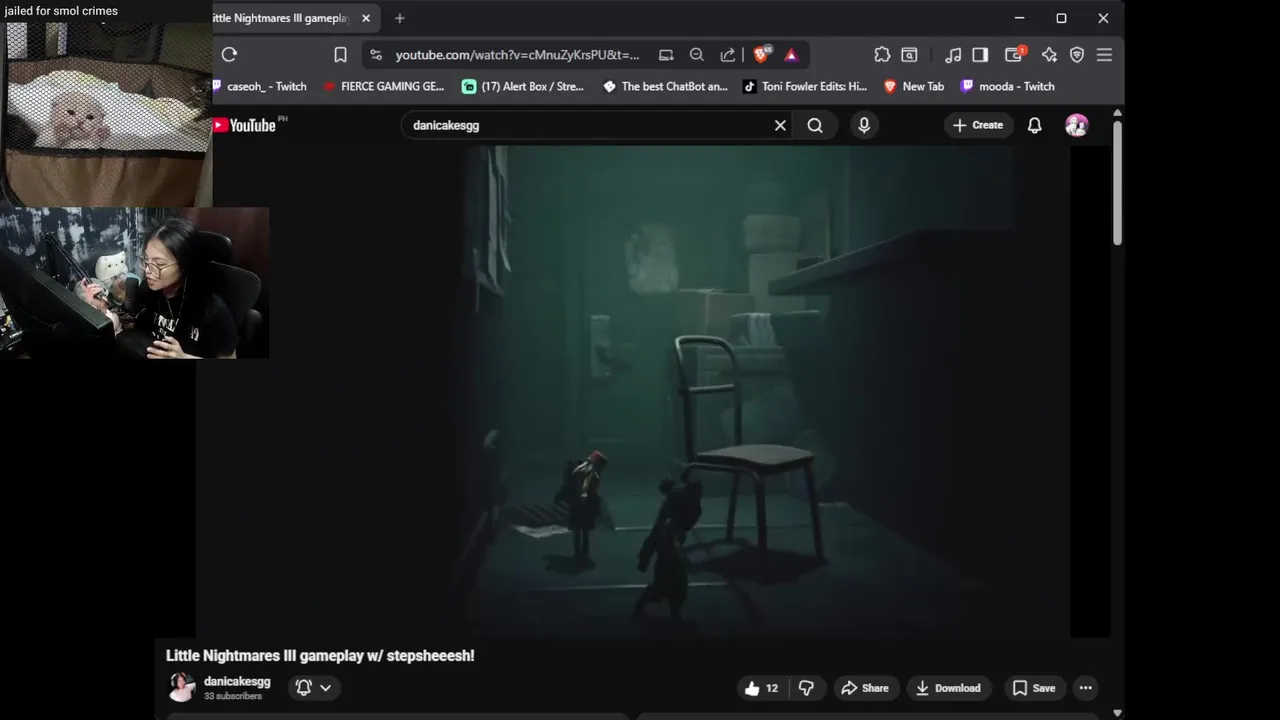Open the toolbar icon right of the extensions puzzle
Viewport: 1280px width, 720px height.
coord(909,55)
